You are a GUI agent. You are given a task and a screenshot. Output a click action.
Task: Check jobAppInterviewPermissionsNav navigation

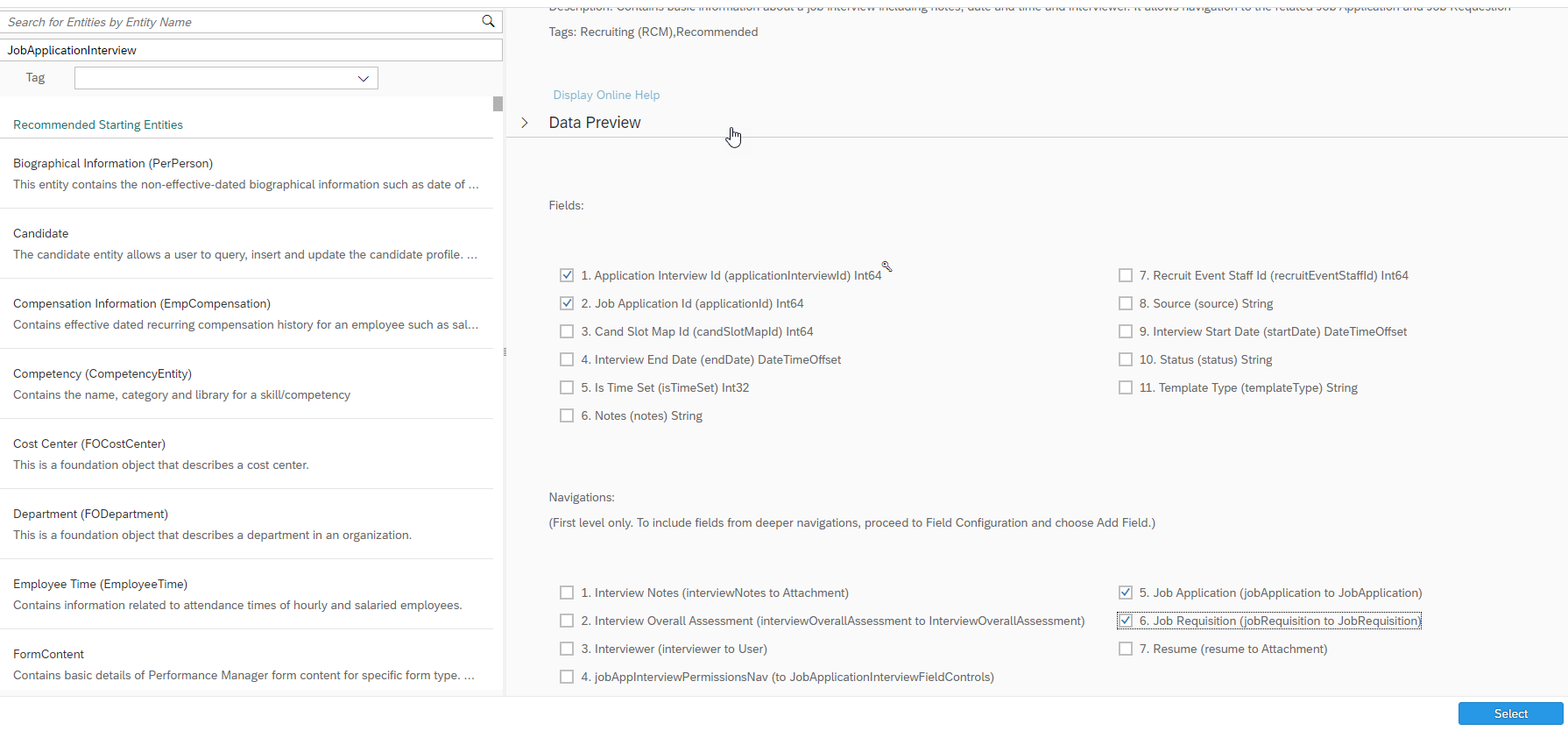567,677
